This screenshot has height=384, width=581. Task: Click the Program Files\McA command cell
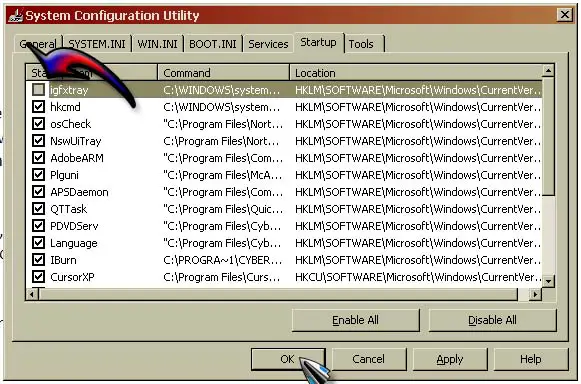(222, 175)
